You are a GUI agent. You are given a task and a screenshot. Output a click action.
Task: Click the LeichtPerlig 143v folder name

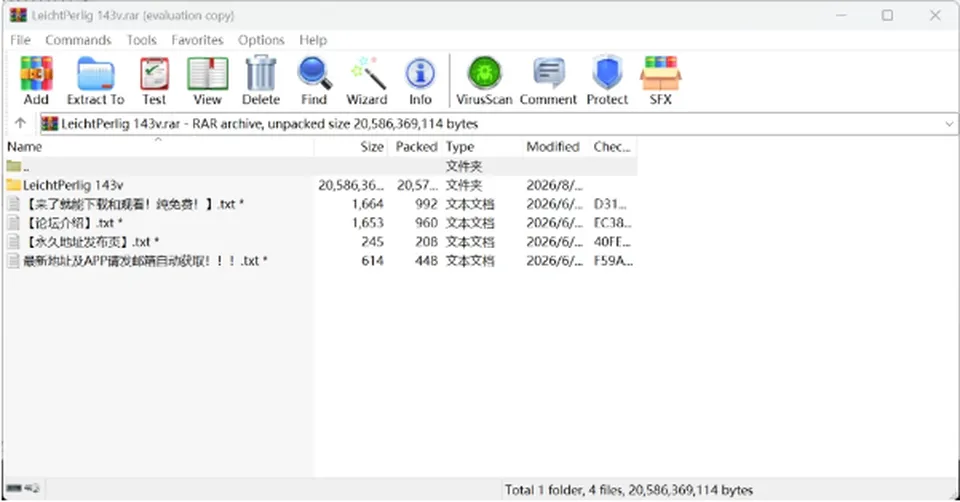pyautogui.click(x=73, y=185)
